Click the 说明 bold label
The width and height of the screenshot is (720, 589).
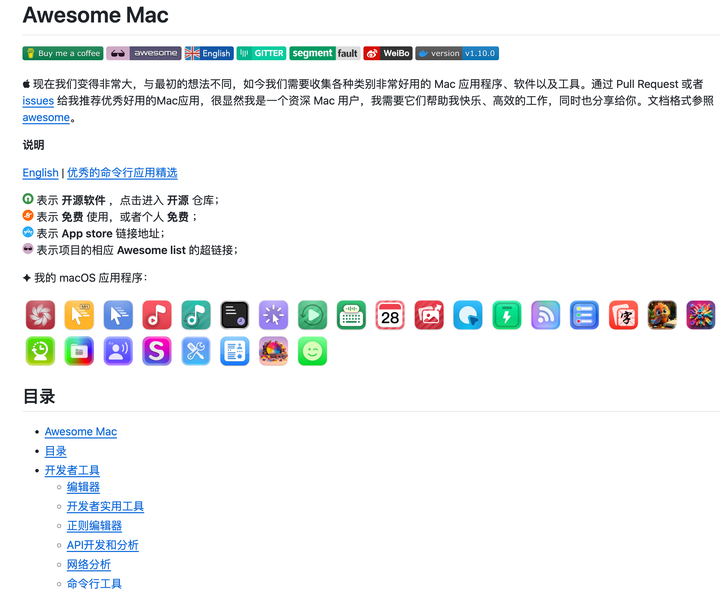click(34, 145)
